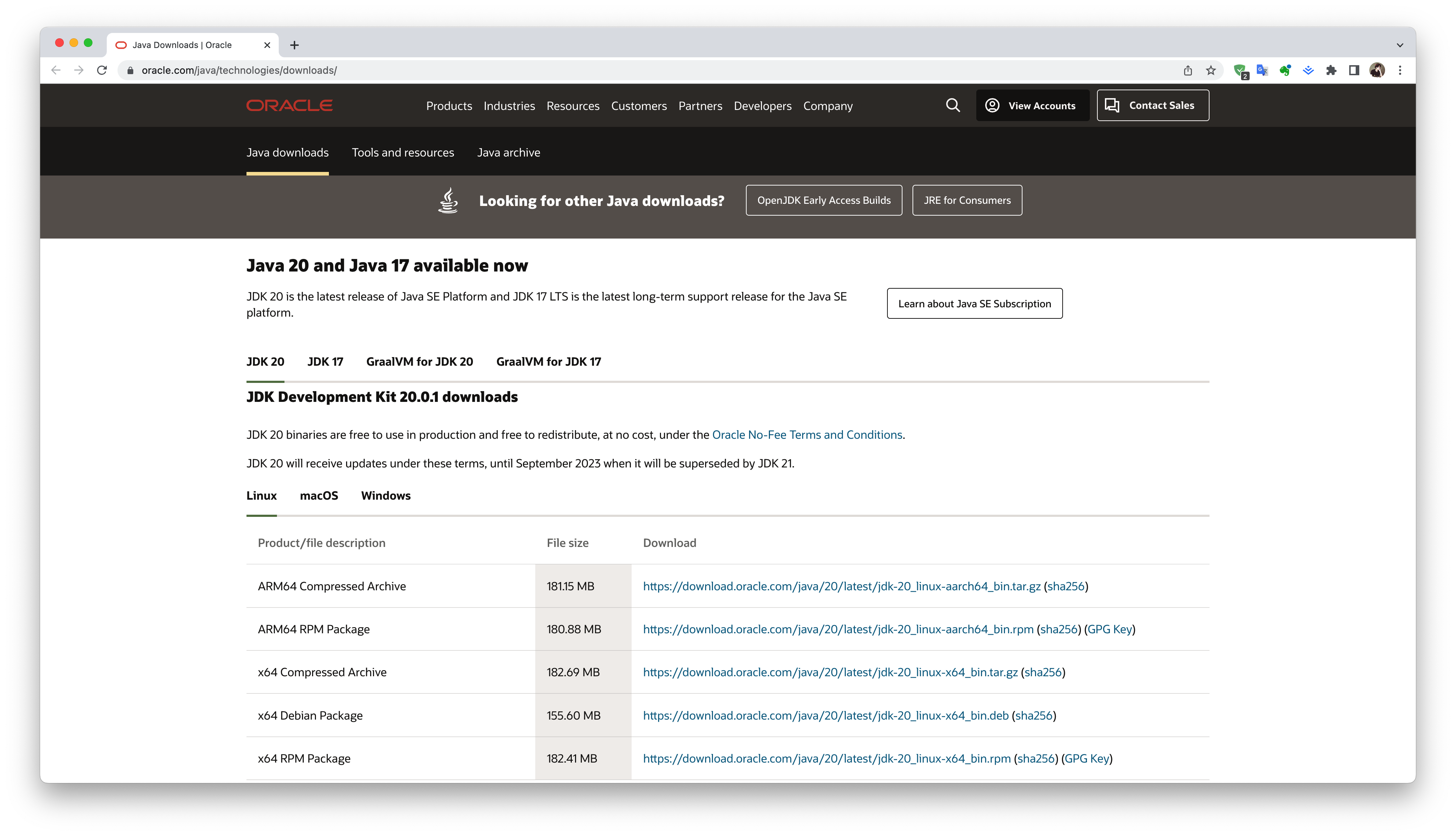The width and height of the screenshot is (1456, 836).
Task: Select GraalVM for JDK 20 tab
Action: click(x=419, y=361)
